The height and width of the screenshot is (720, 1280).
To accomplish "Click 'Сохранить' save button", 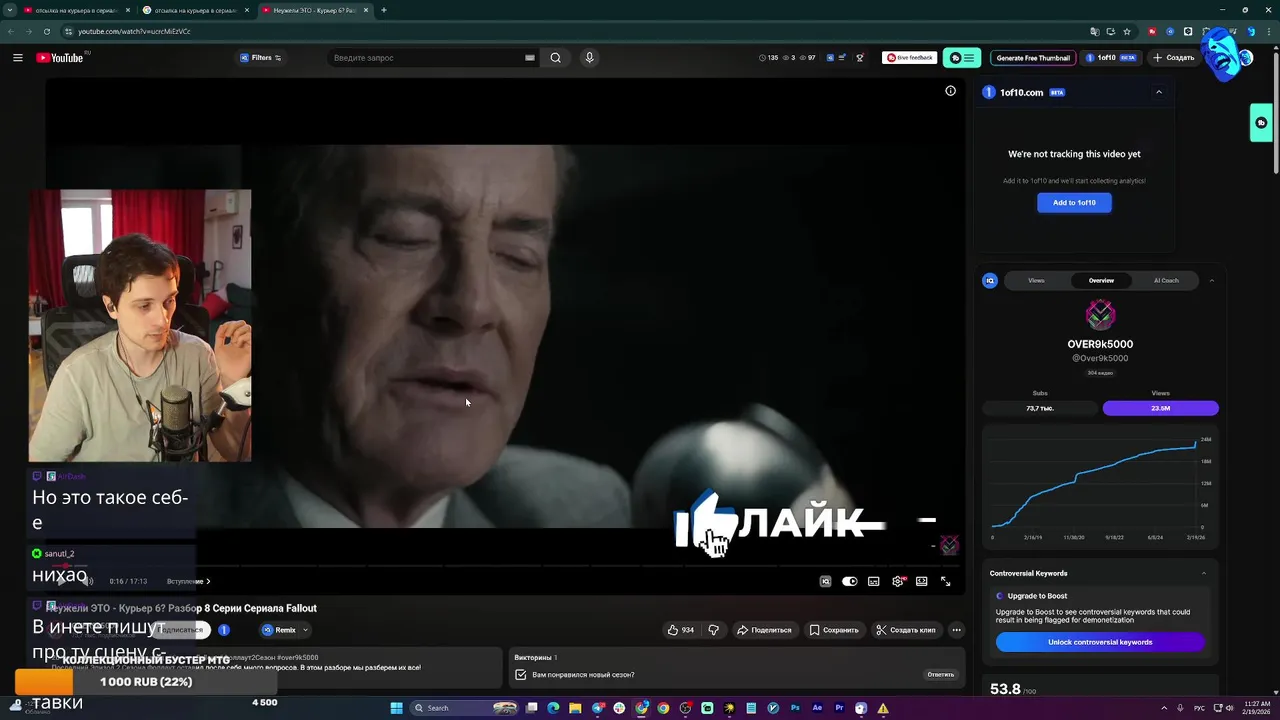I will [834, 630].
